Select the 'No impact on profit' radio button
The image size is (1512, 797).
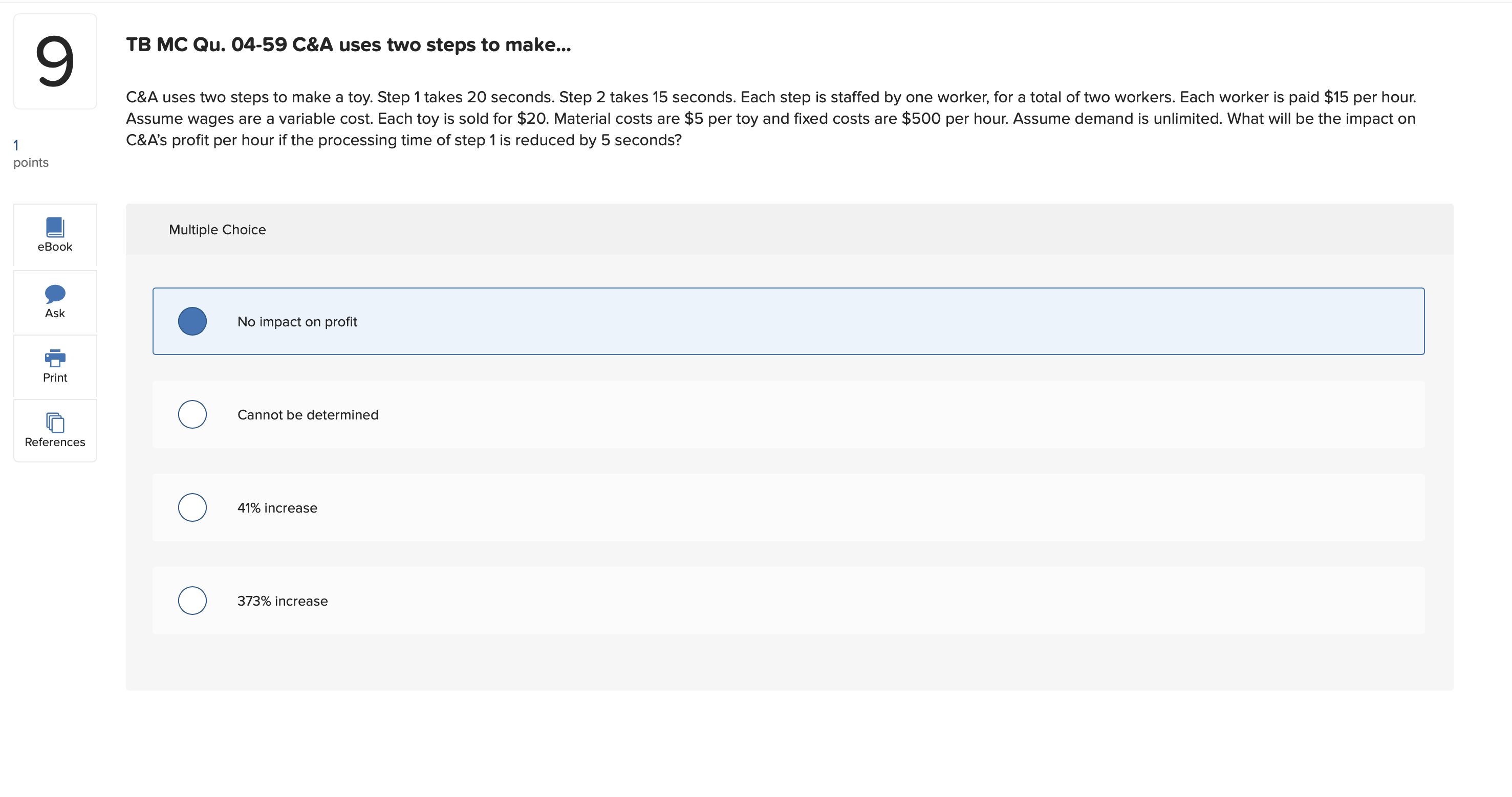(x=192, y=321)
